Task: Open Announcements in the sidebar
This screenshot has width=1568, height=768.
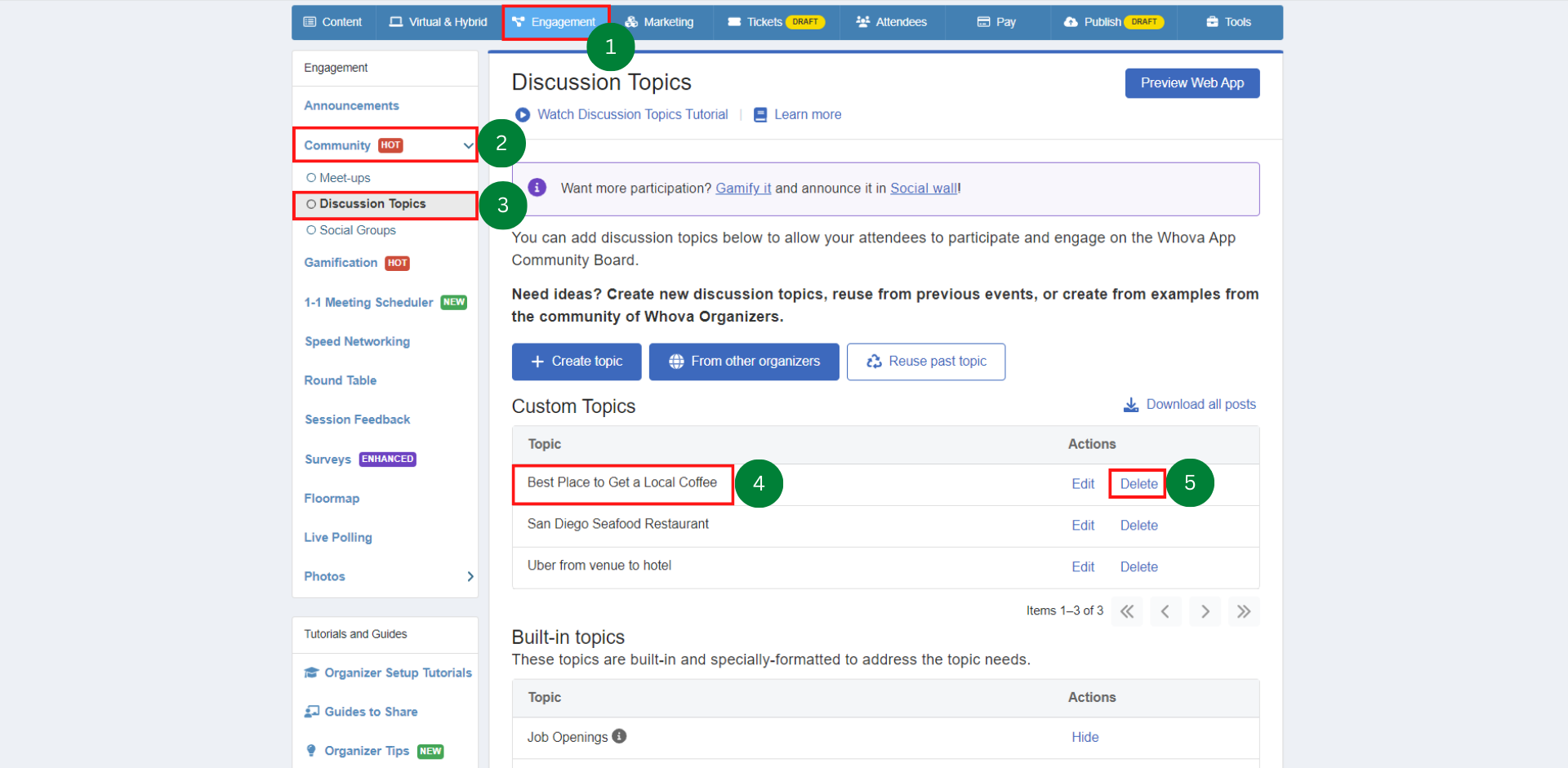Action: (351, 106)
